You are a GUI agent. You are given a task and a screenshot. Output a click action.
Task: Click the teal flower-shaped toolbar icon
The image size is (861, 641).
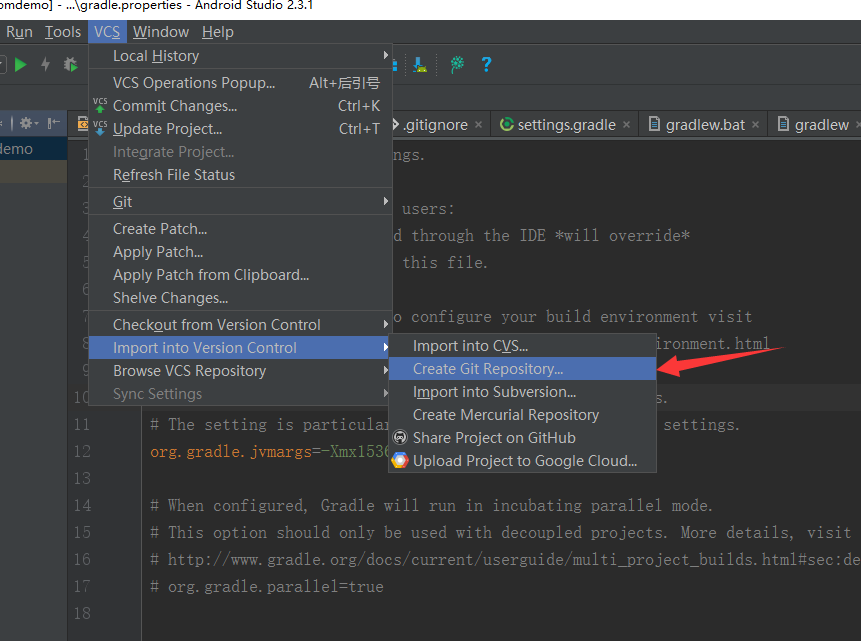coord(457,65)
